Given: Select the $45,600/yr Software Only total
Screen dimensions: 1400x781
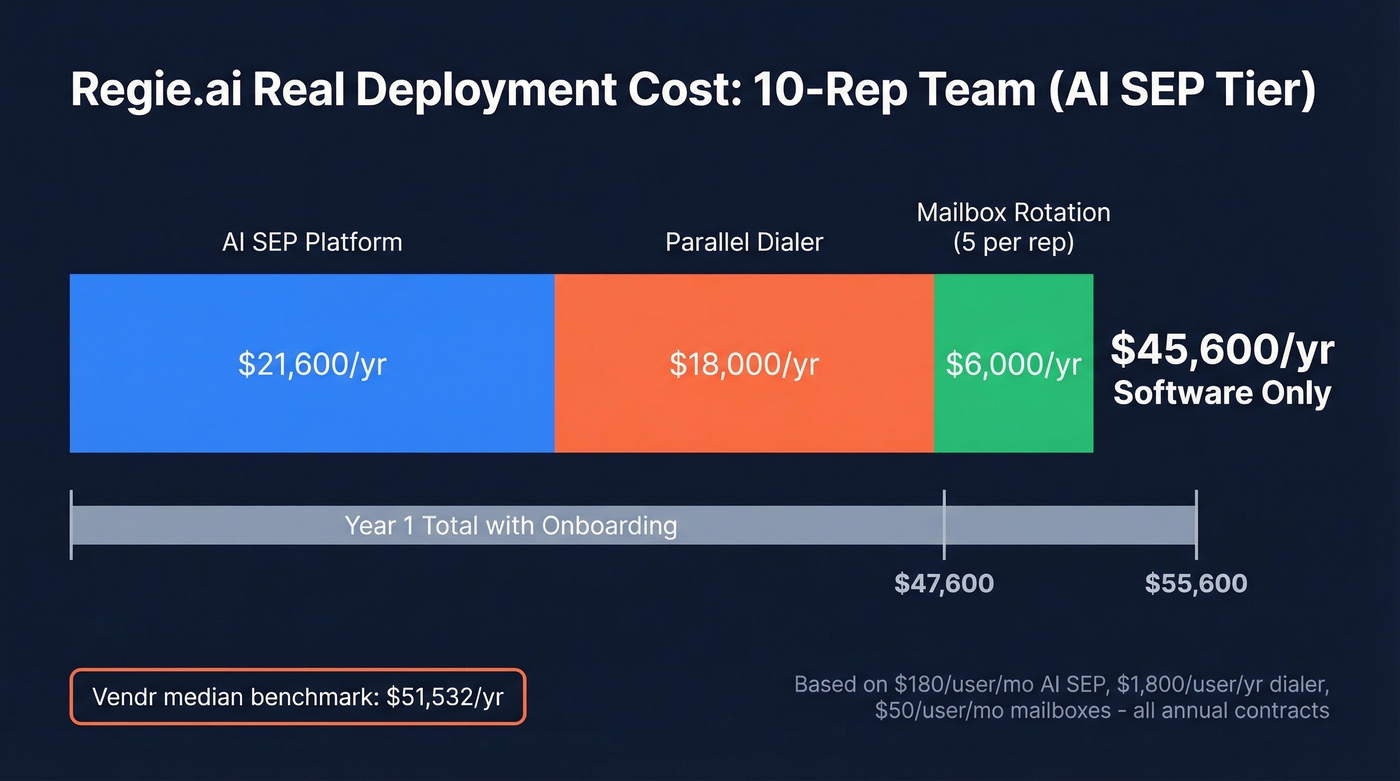Looking at the screenshot, I should pyautogui.click(x=1221, y=368).
